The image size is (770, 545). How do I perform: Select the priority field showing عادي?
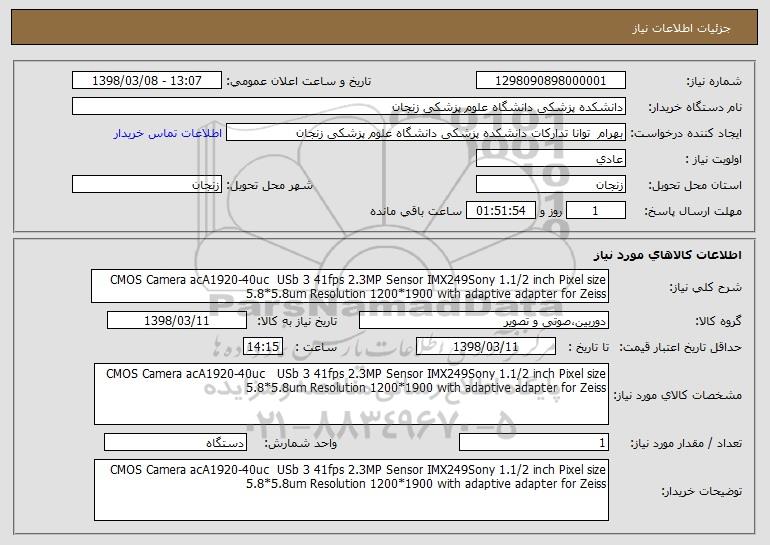(550, 159)
